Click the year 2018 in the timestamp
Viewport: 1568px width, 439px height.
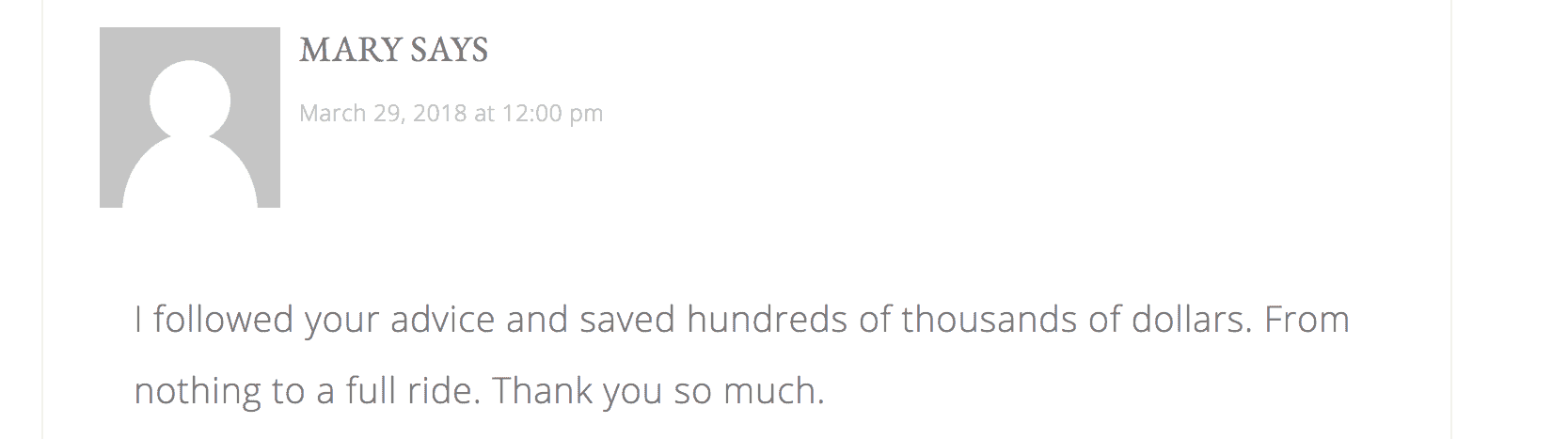pos(439,114)
